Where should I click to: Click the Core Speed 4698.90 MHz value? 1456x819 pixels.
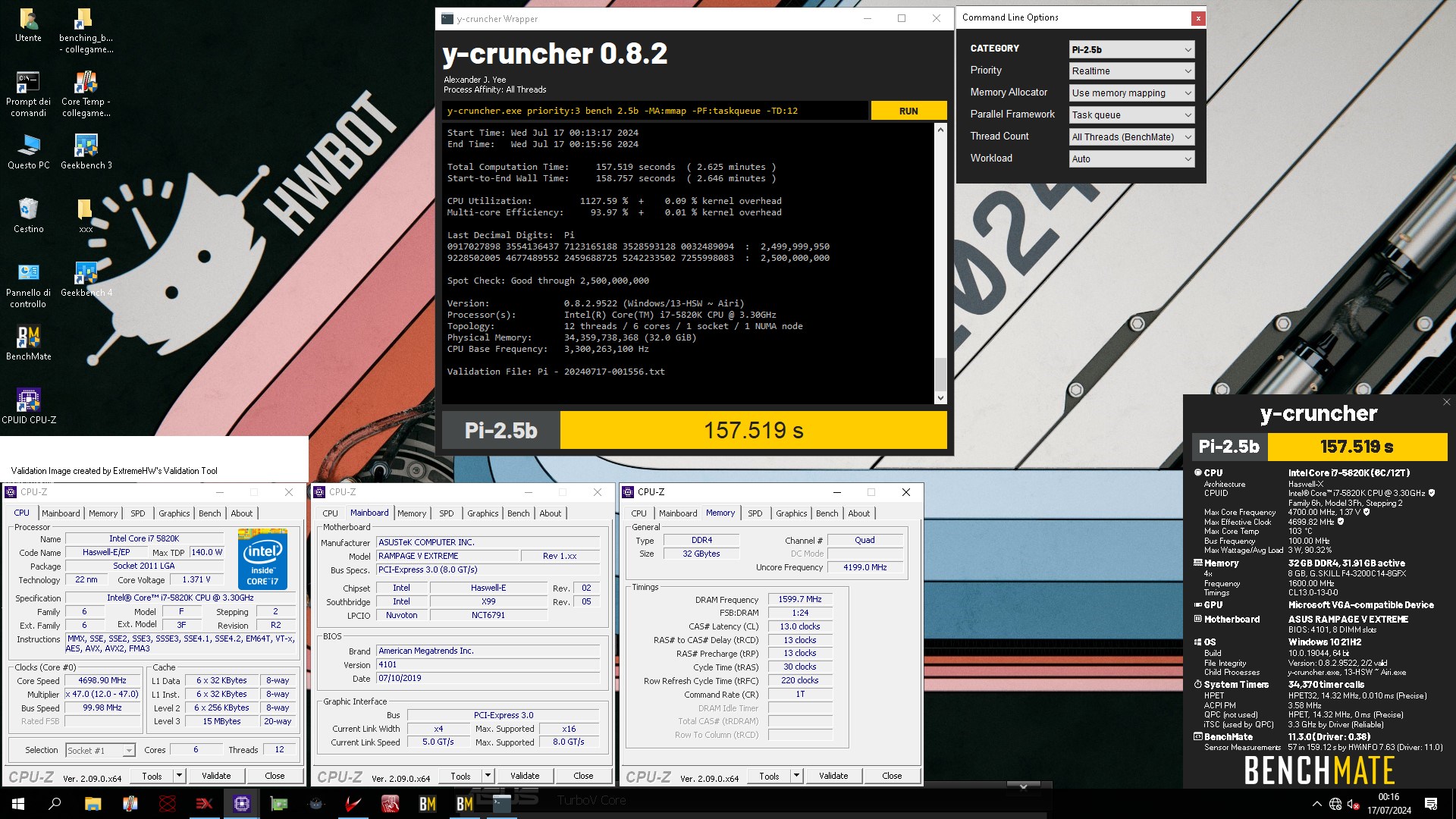point(102,680)
